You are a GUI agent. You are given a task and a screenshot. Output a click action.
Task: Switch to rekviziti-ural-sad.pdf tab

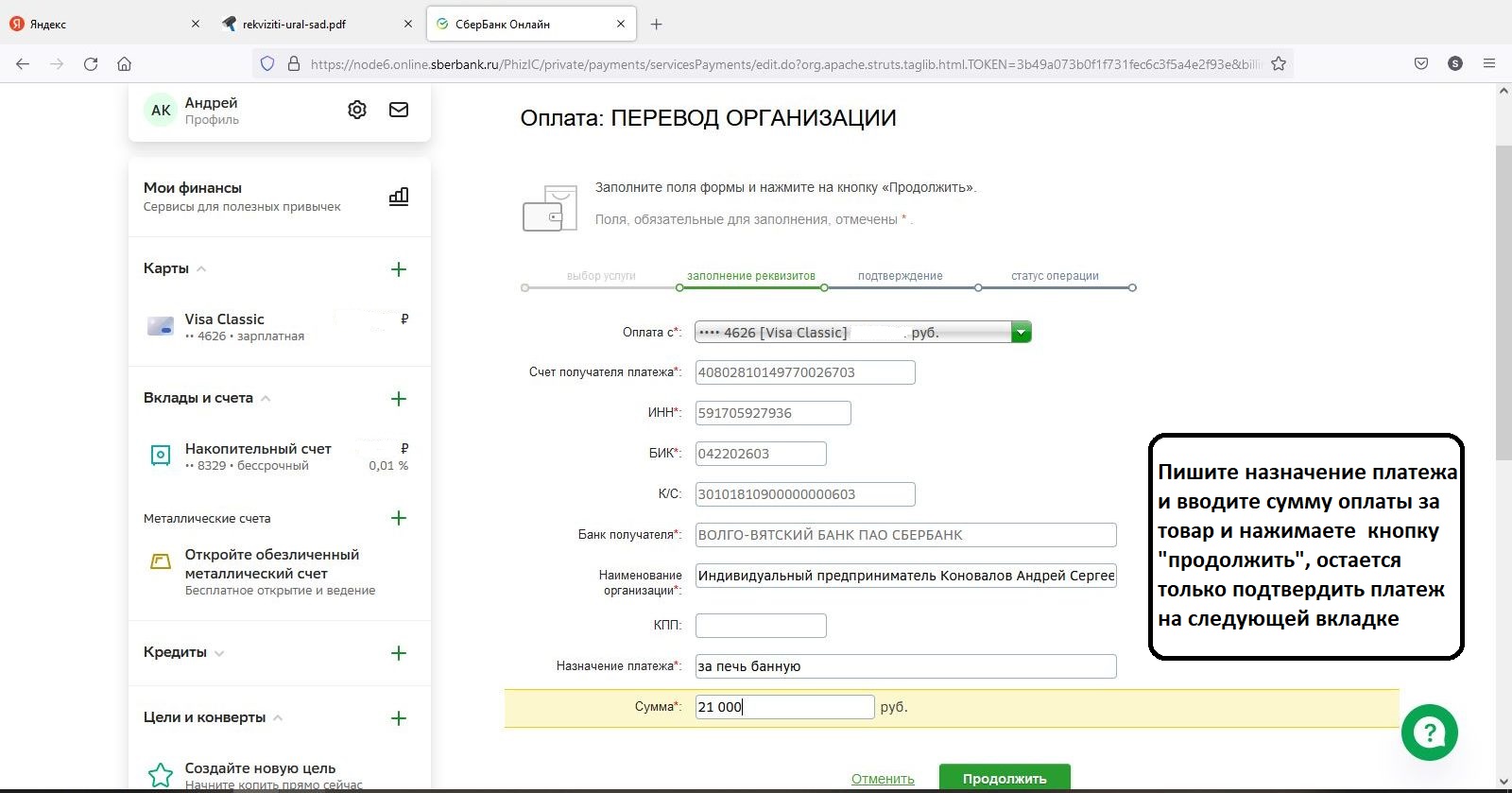click(318, 25)
